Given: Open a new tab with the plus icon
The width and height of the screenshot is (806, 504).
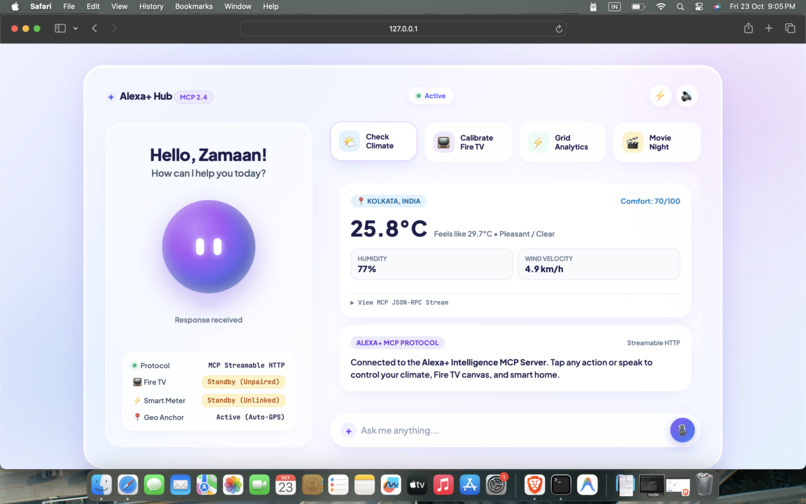Looking at the screenshot, I should (x=768, y=28).
